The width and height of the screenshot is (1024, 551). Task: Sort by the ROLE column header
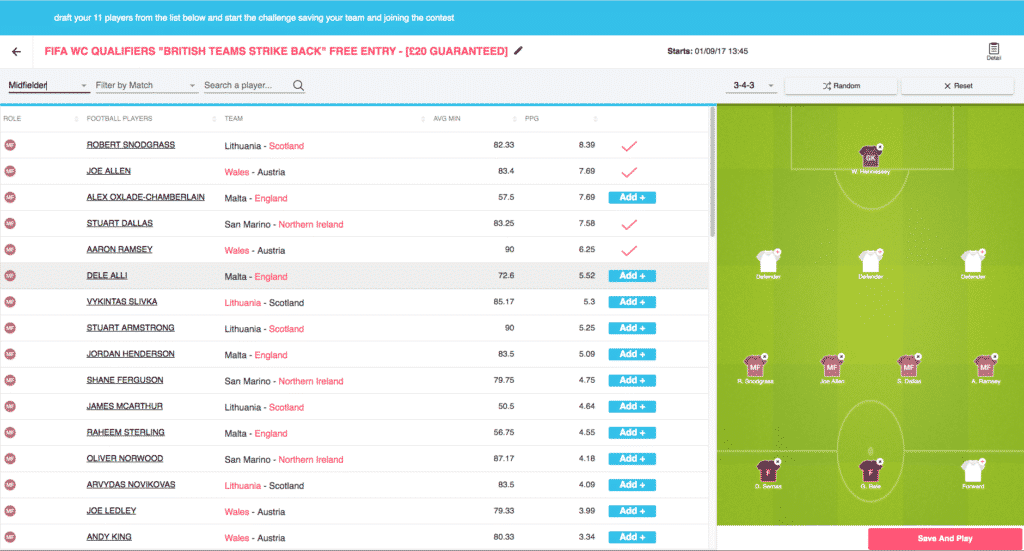pos(12,119)
